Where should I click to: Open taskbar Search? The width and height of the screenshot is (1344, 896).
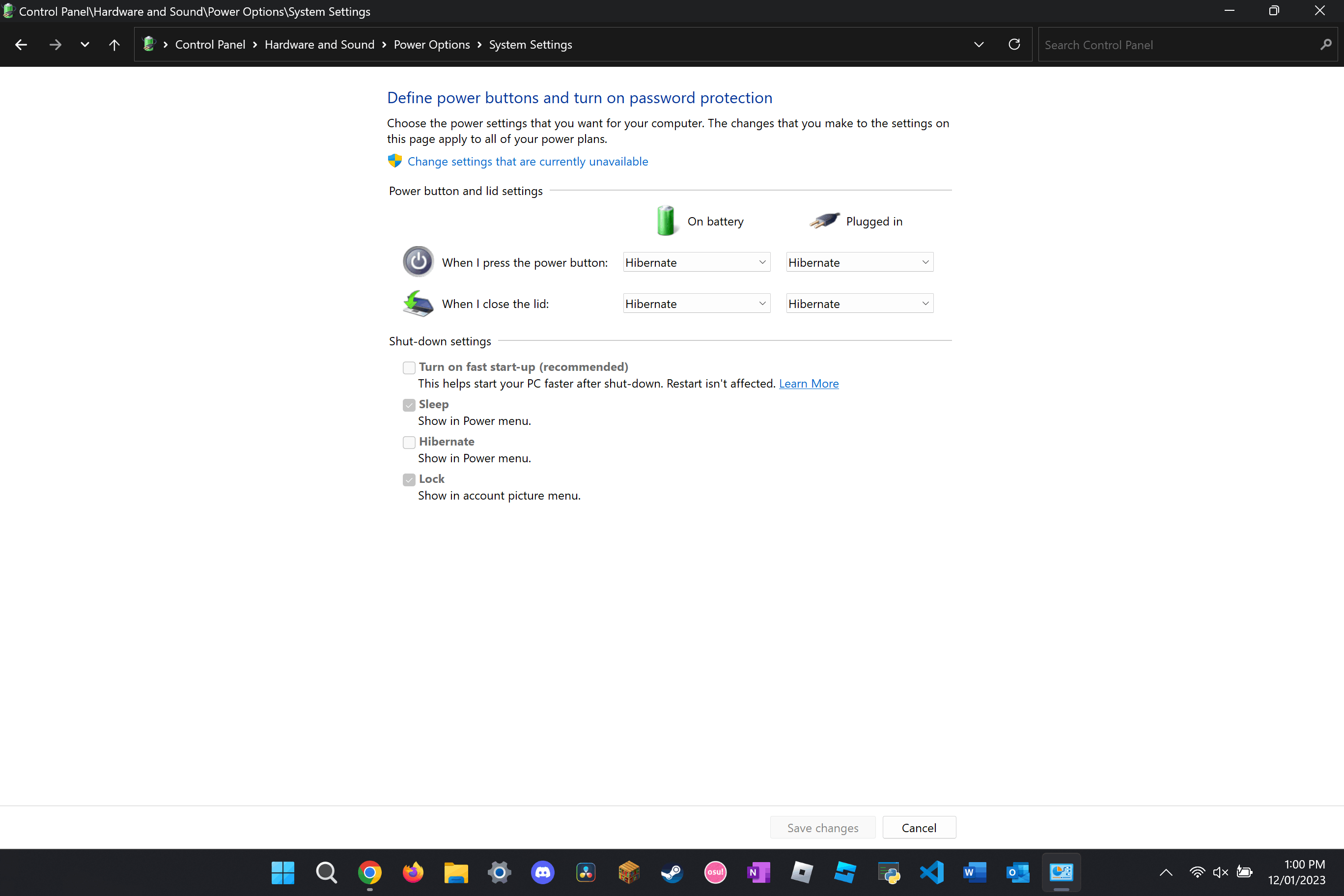click(326, 872)
